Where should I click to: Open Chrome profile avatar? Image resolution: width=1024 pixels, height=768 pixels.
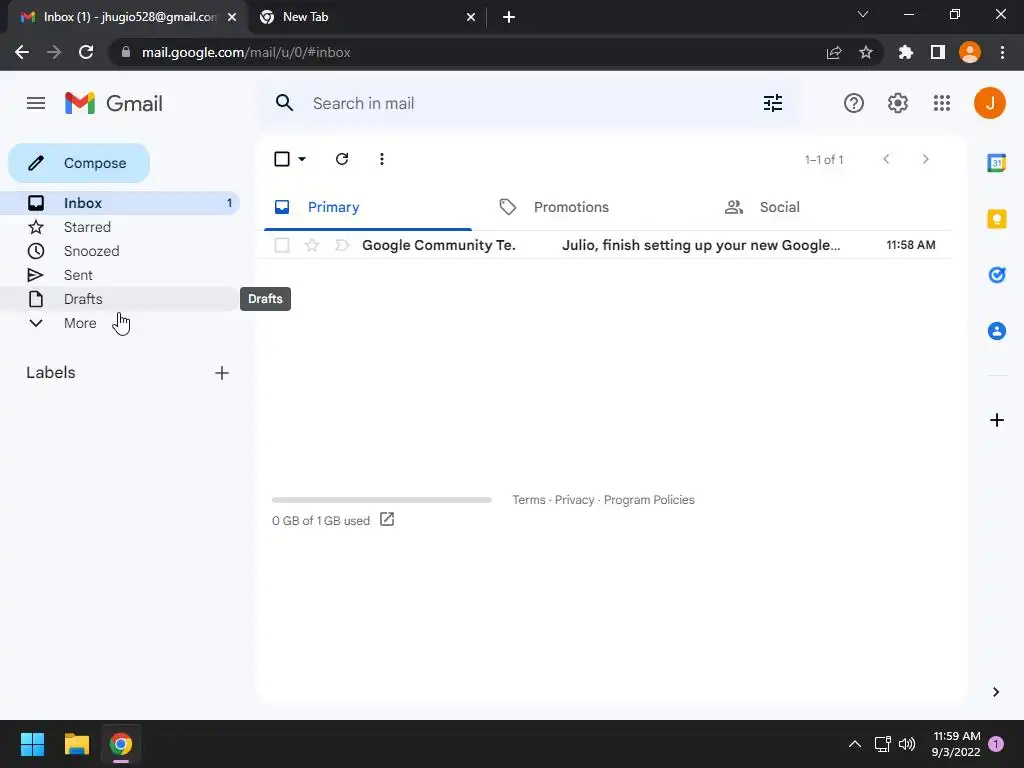(970, 52)
